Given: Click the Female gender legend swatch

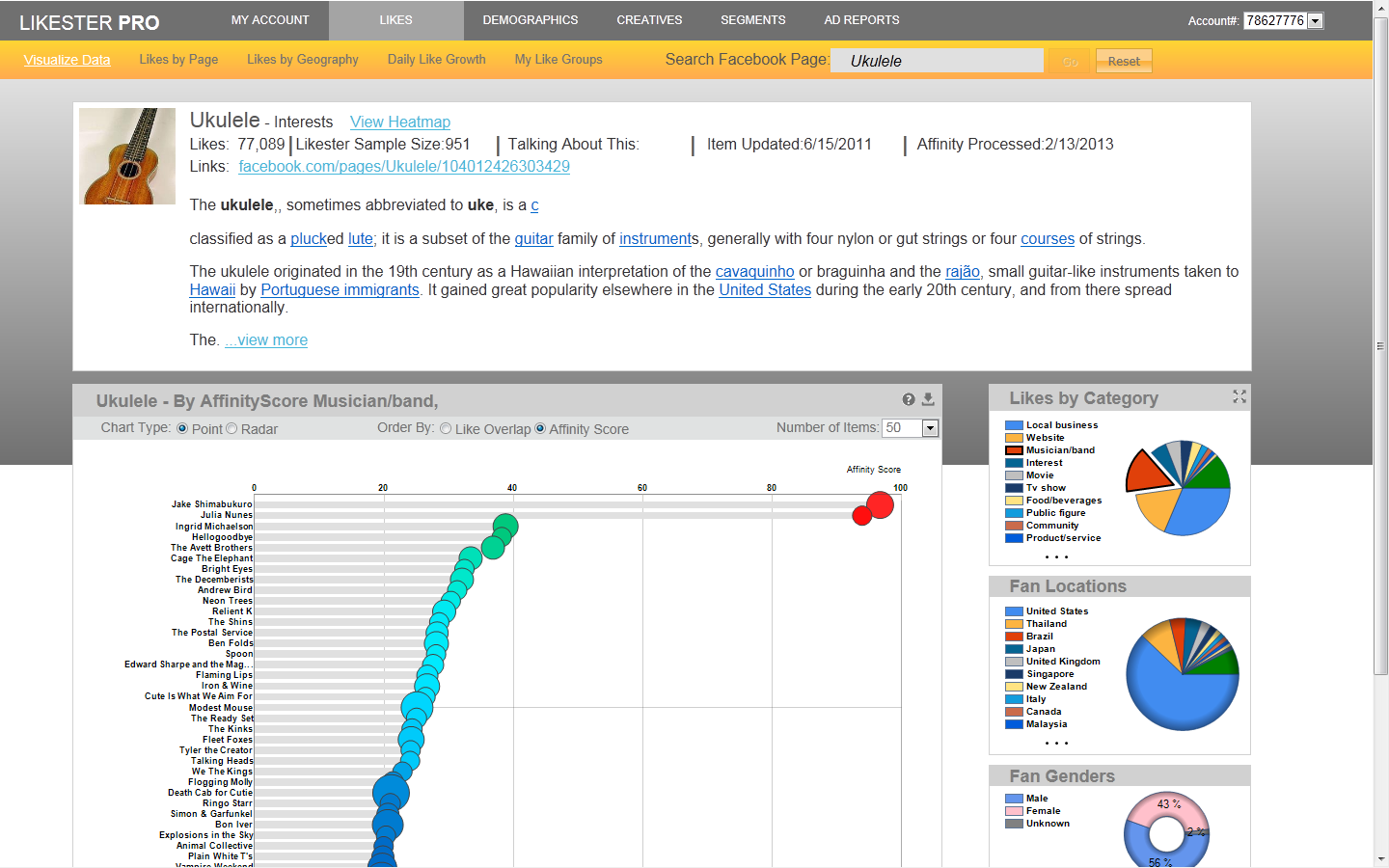Looking at the screenshot, I should 1014,811.
